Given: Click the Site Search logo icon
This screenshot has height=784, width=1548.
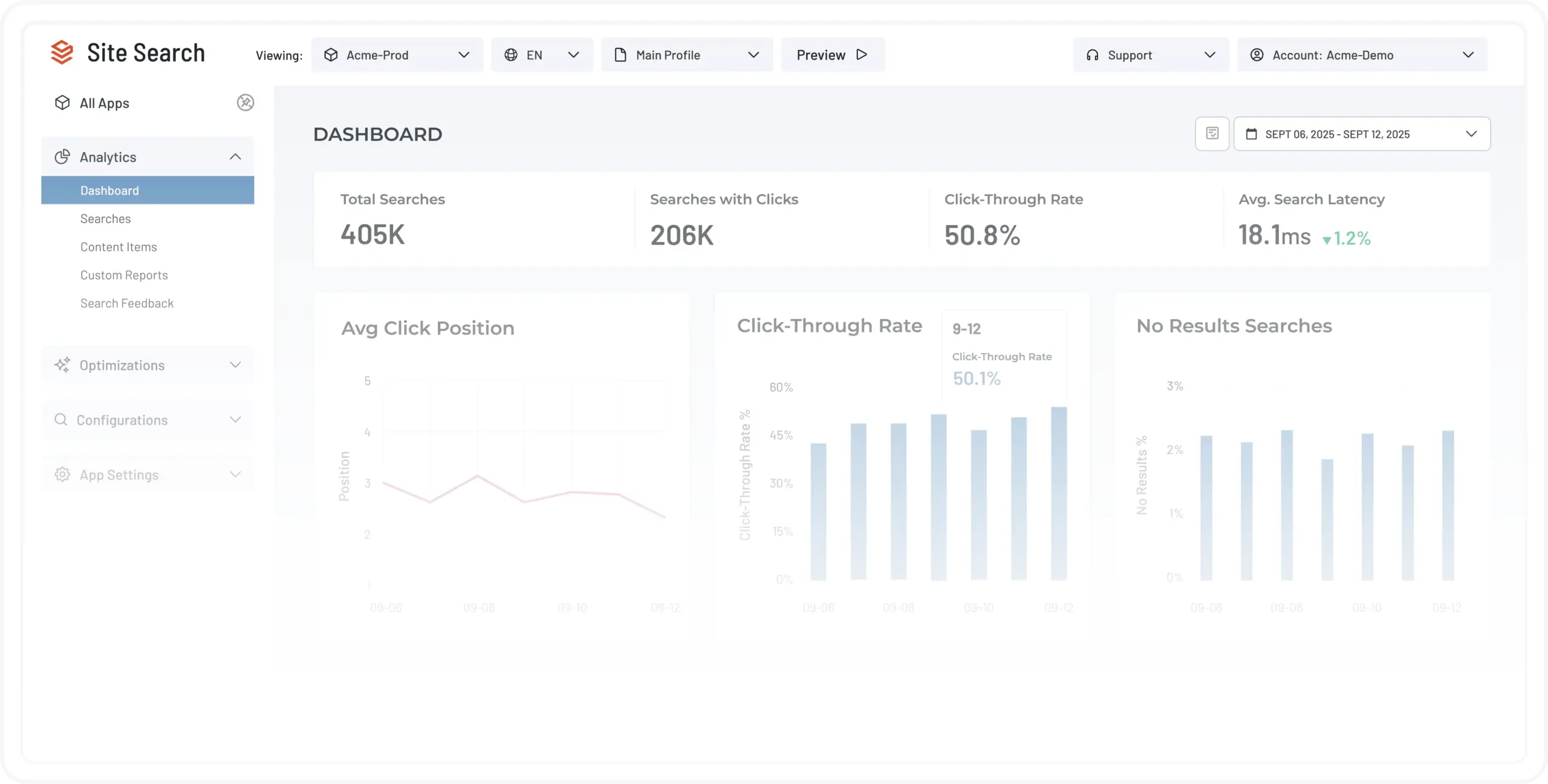Looking at the screenshot, I should [62, 53].
